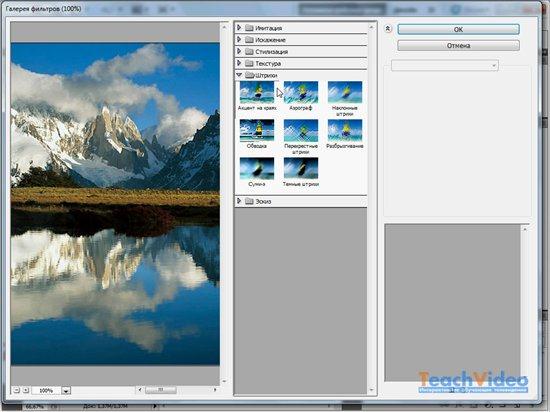Image resolution: width=550 pixels, height=412 pixels.
Task: Collapse the Штрихи folder triangle
Action: coord(239,75)
